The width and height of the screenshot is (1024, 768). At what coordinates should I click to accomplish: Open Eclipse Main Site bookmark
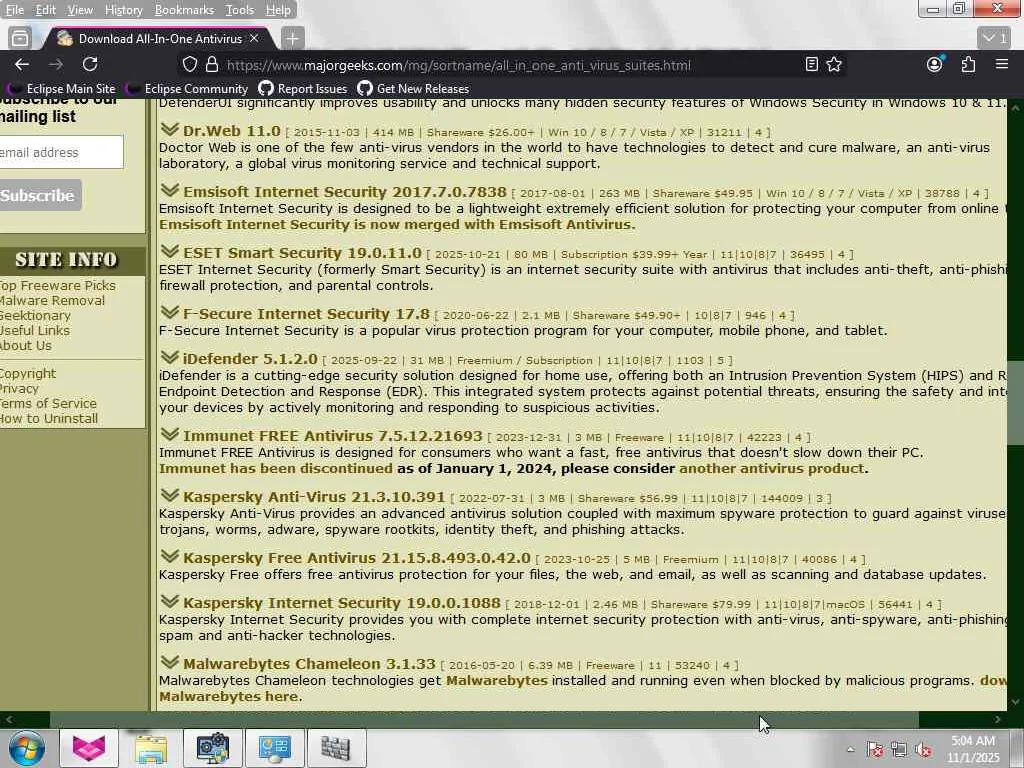(61, 89)
